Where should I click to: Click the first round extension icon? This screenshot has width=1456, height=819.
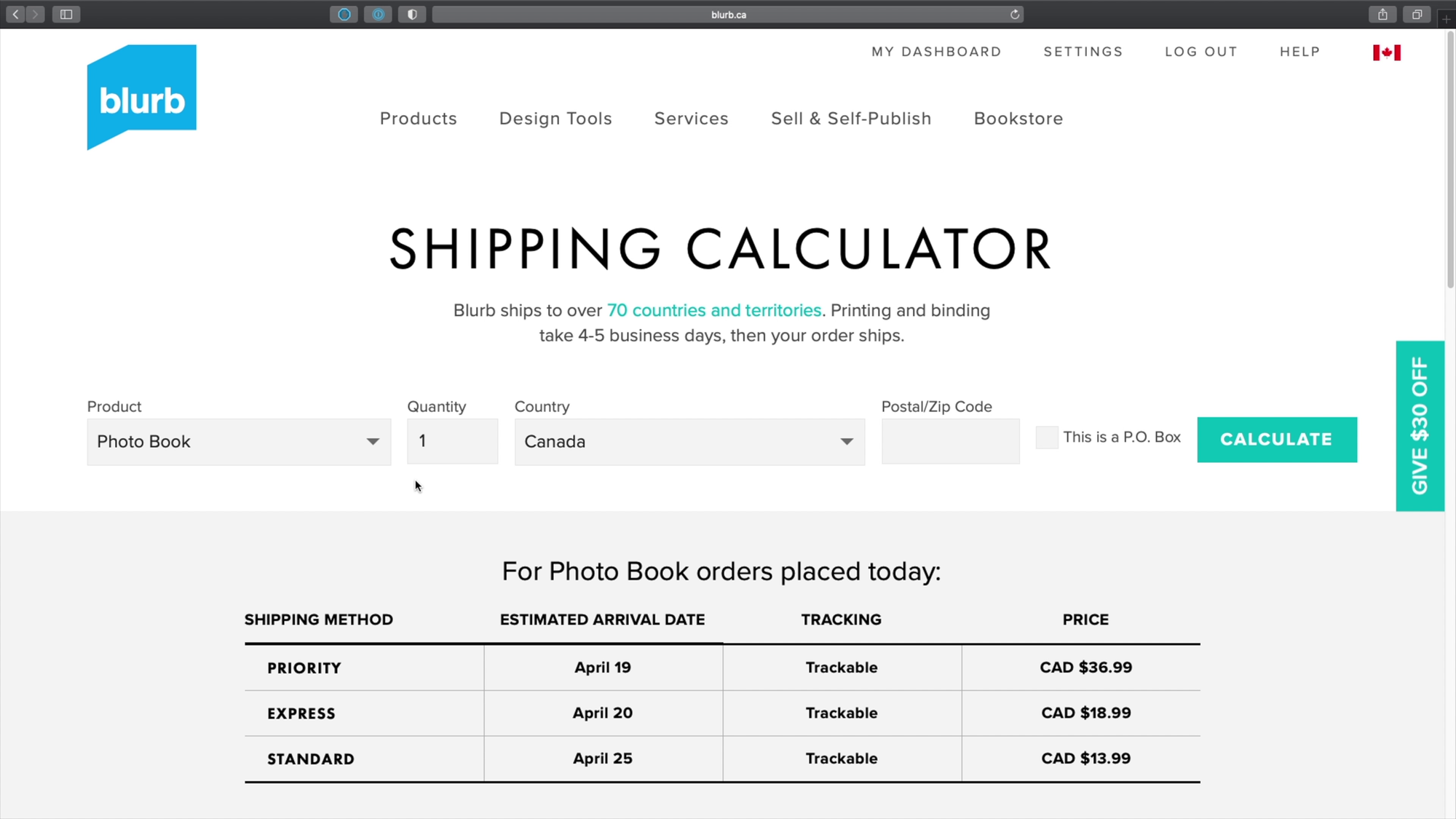click(x=344, y=14)
